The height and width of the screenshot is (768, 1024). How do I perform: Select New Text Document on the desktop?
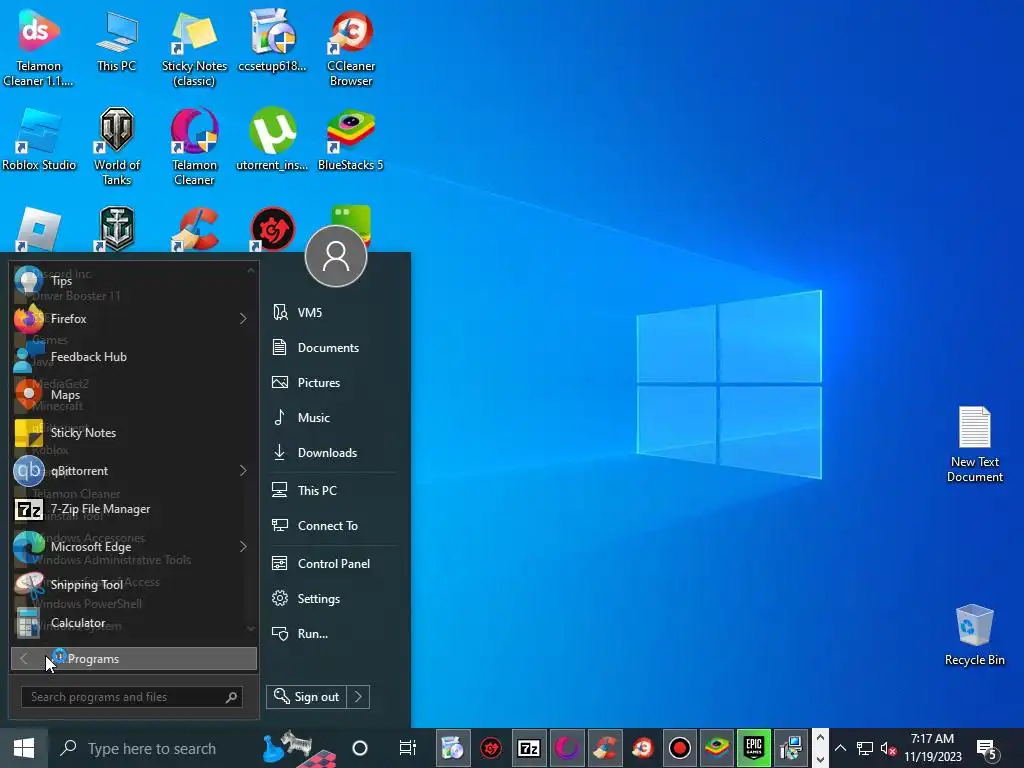click(974, 444)
